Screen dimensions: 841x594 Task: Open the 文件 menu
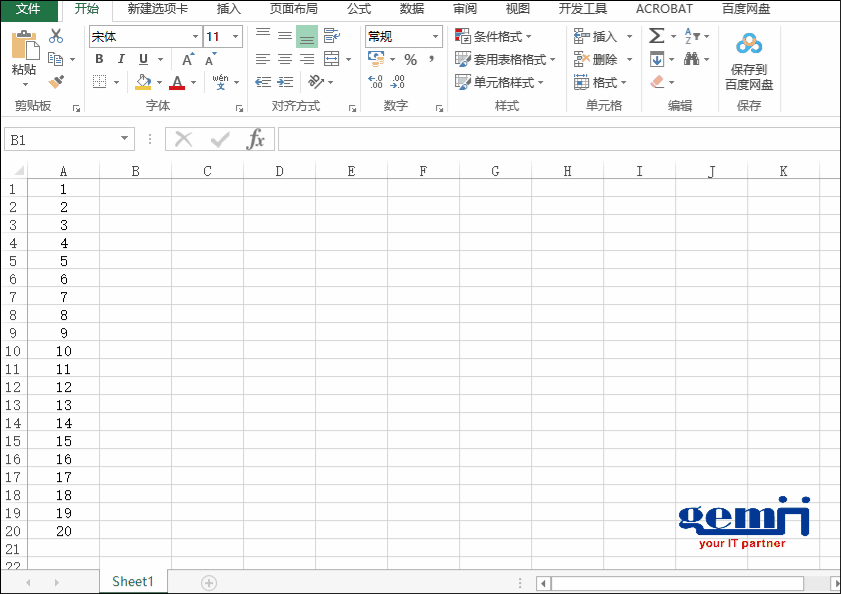(28, 9)
